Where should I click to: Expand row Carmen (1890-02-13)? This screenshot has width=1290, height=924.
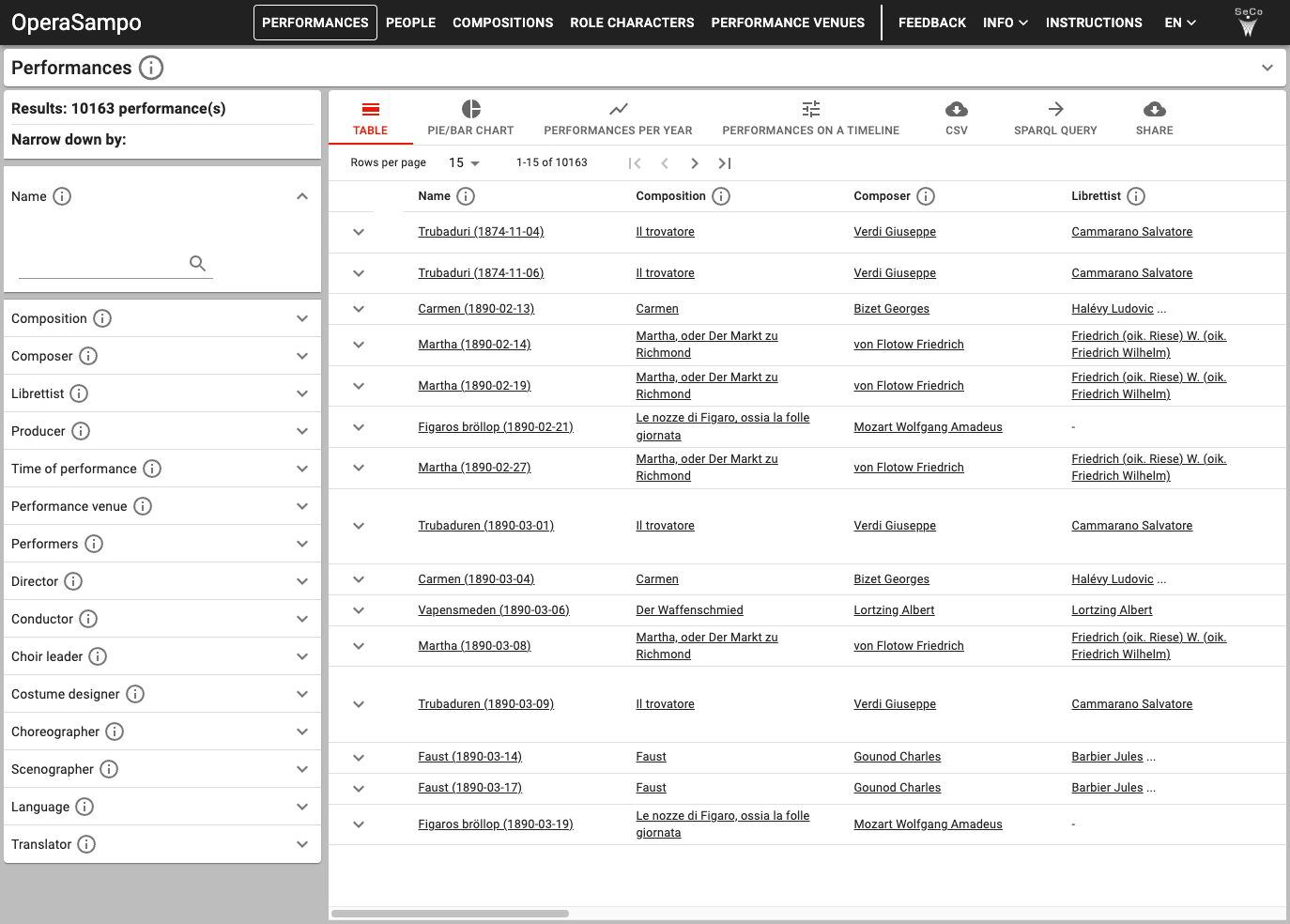point(359,309)
